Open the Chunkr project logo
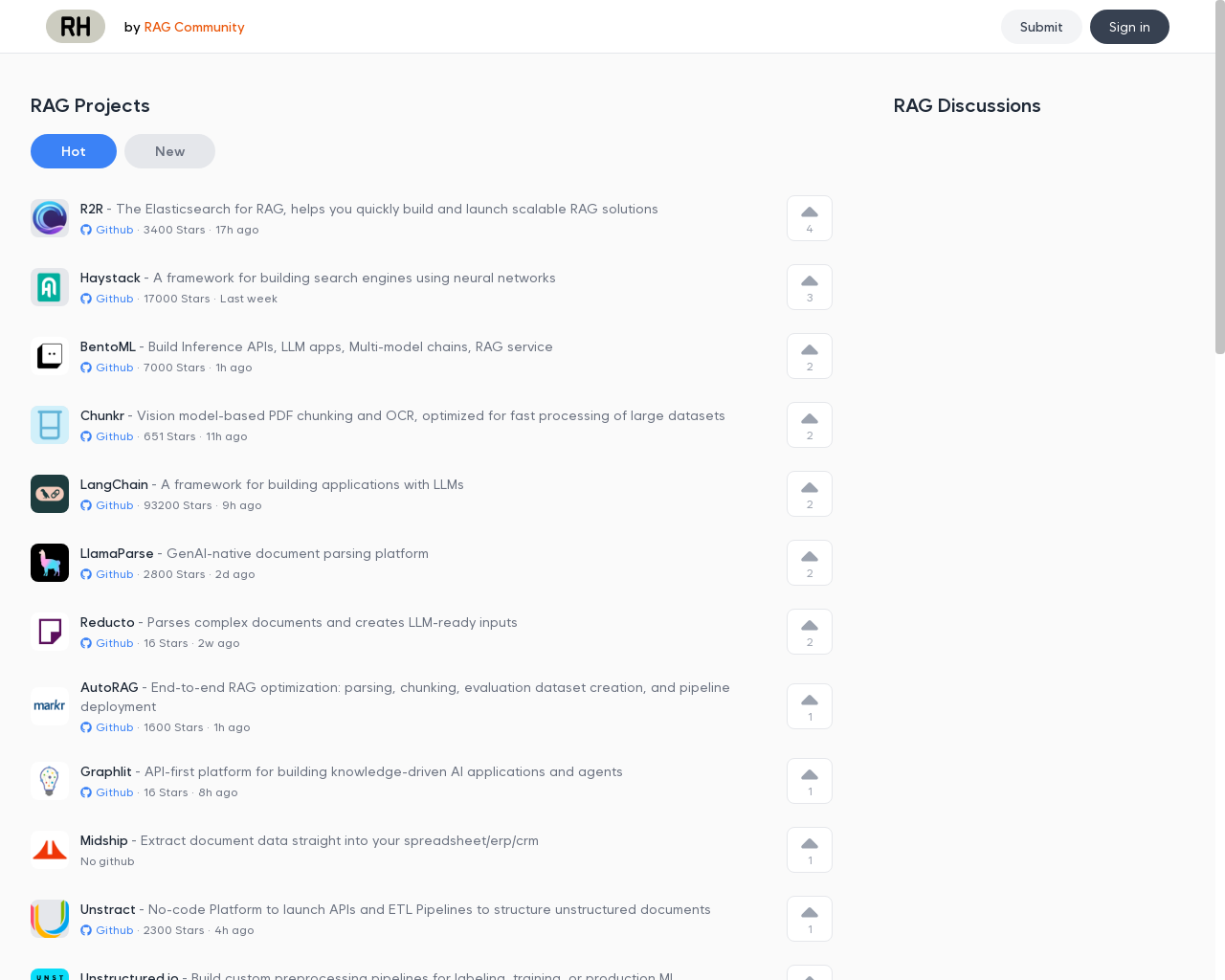 50,425
